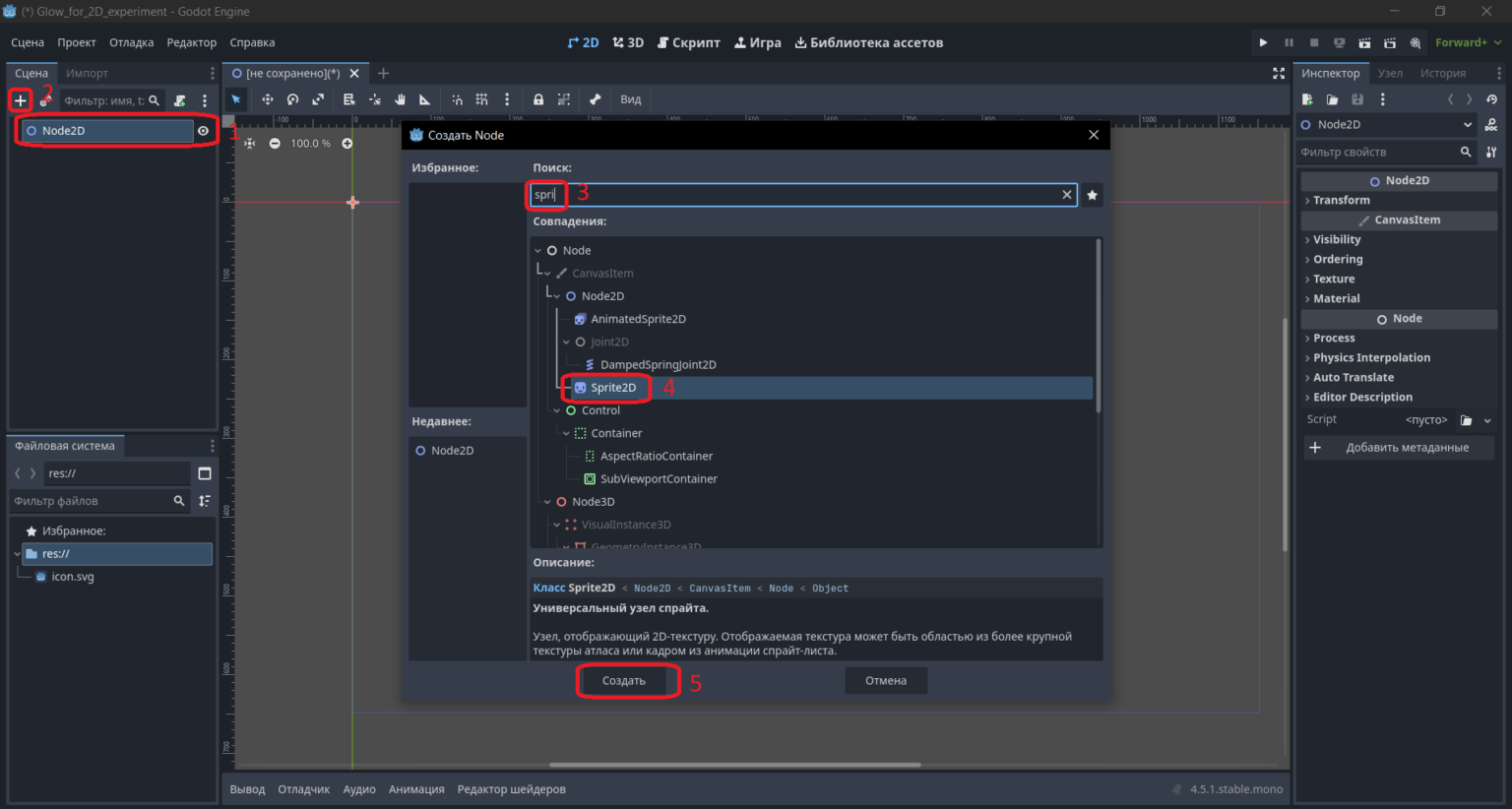Toggle distraction-free mode
Screen dimensions: 1512x809
coord(1279,73)
